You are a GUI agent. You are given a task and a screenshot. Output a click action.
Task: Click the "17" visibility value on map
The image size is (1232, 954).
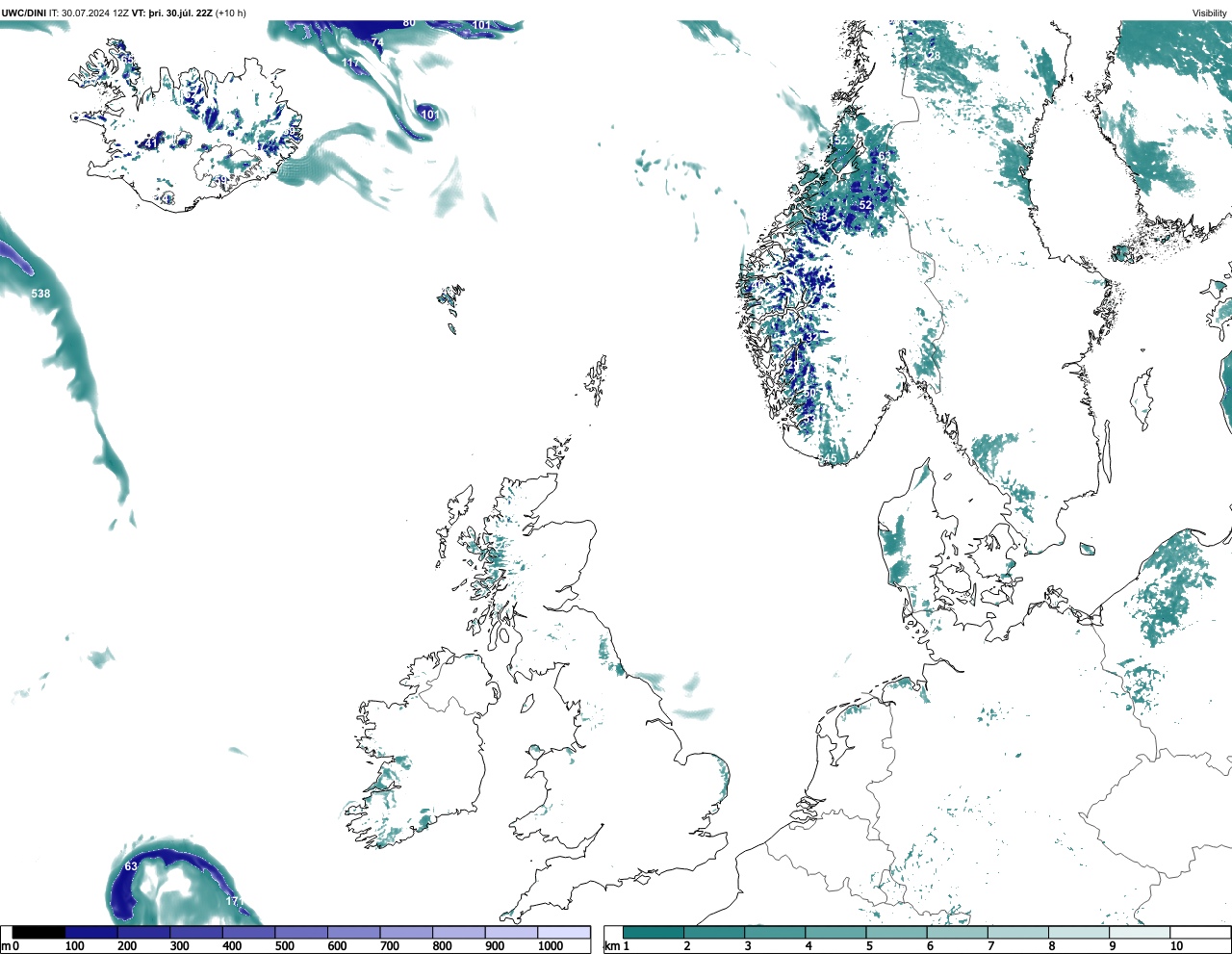click(x=232, y=901)
